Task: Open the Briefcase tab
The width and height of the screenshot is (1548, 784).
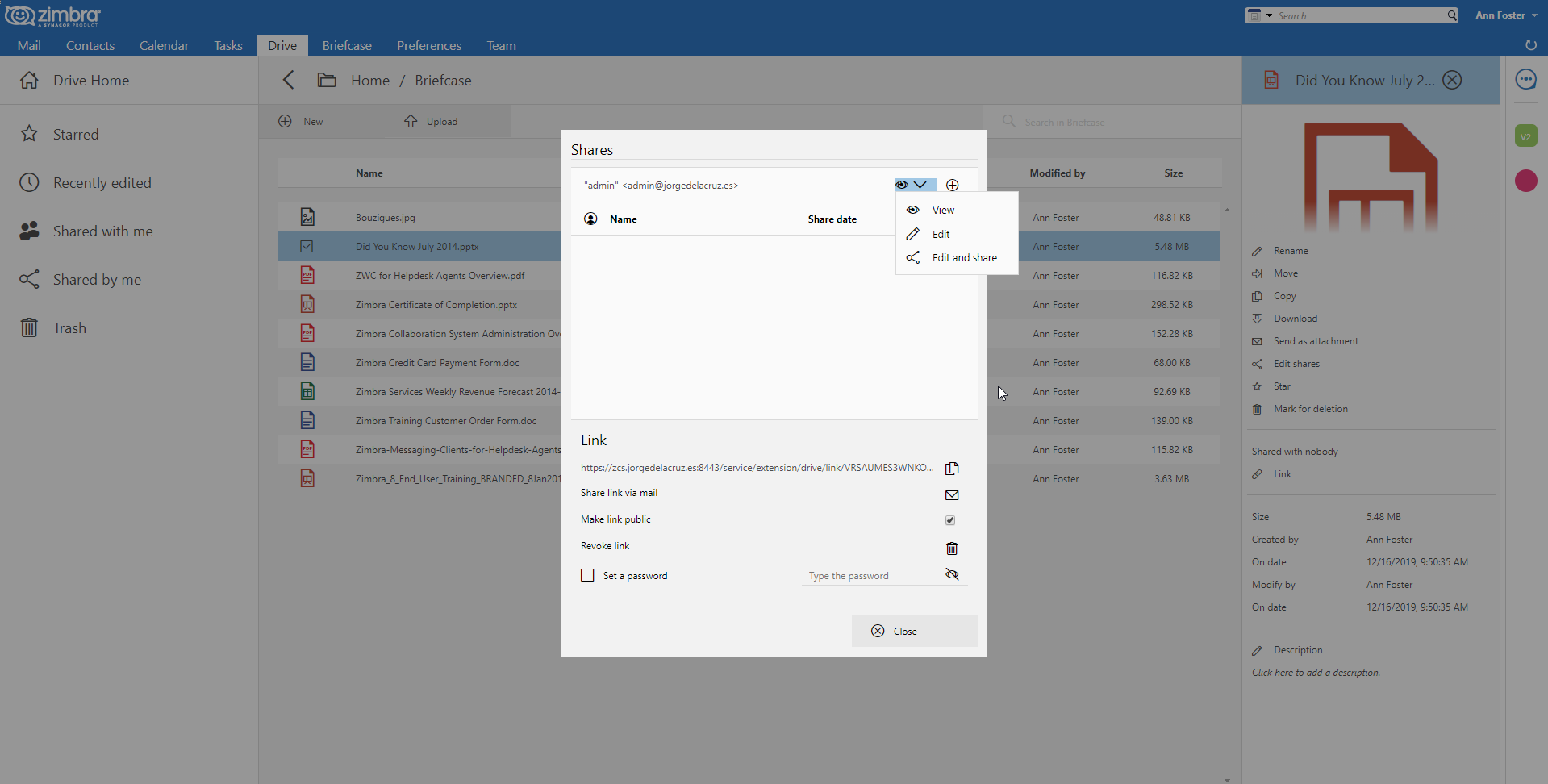Action: [x=347, y=46]
